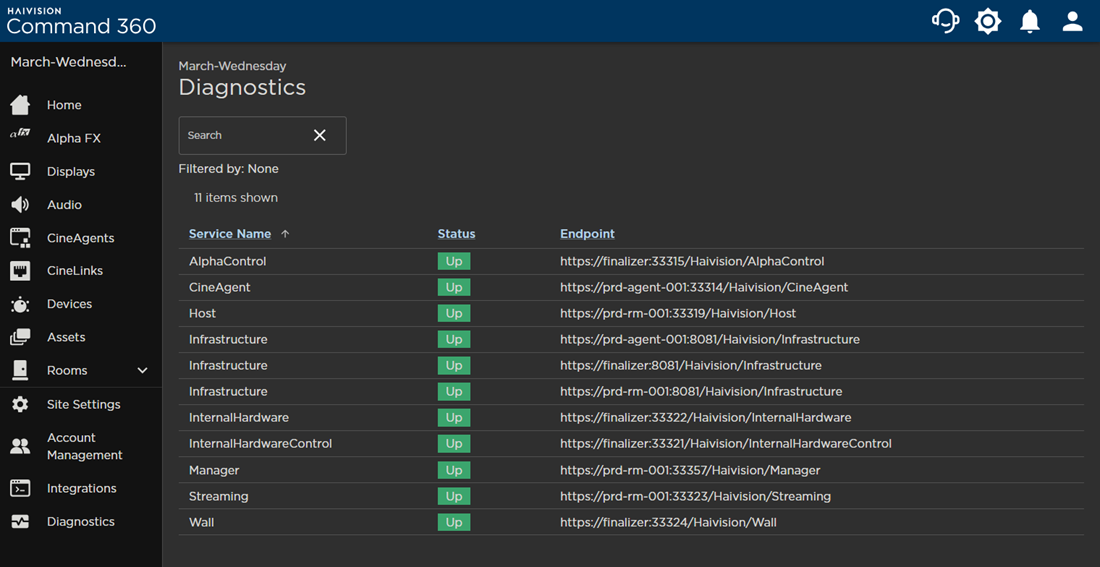Click the CineAgents sidebar icon

(20, 238)
